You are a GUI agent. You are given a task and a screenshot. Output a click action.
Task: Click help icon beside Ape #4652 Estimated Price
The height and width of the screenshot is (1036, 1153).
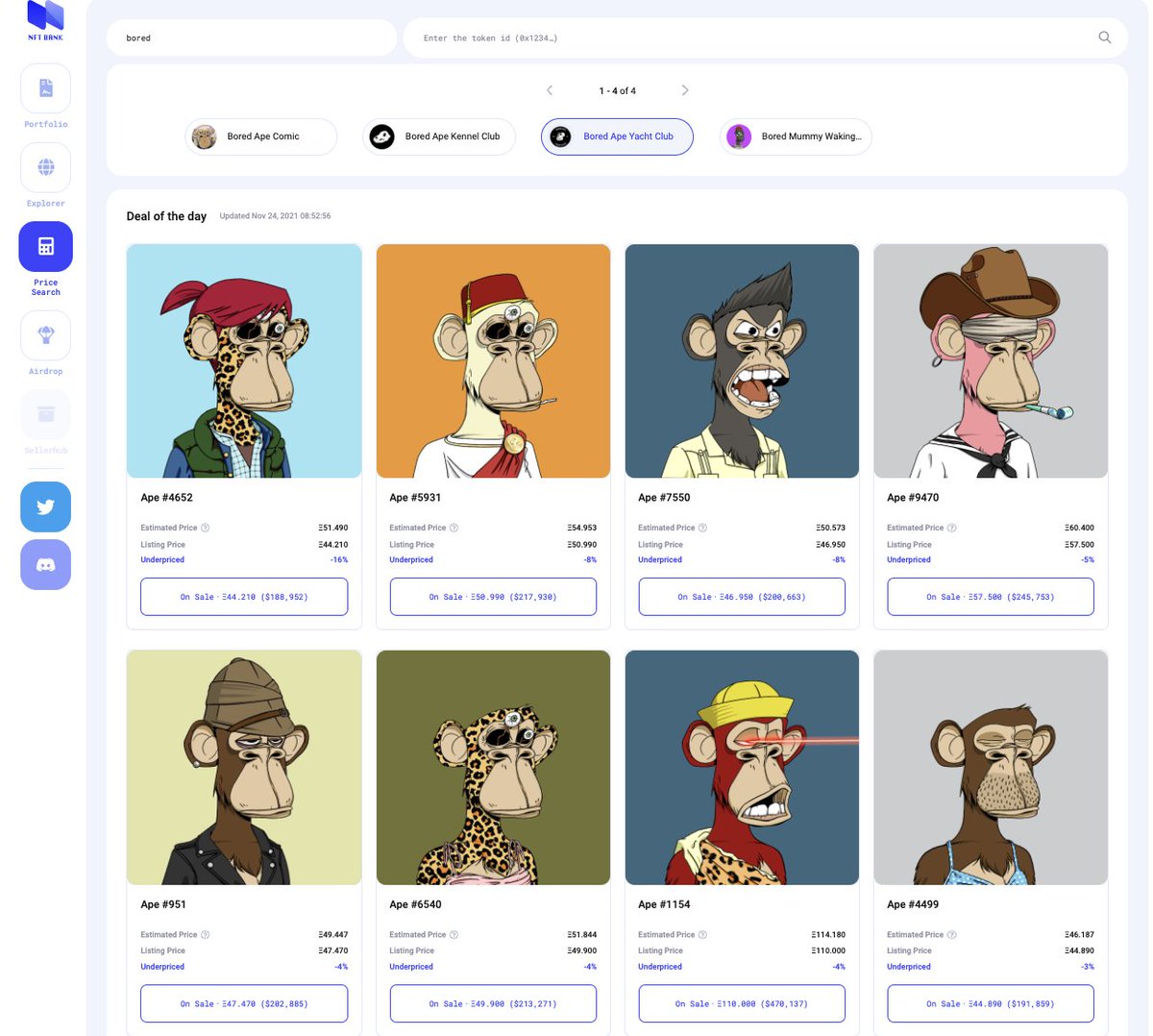(206, 528)
